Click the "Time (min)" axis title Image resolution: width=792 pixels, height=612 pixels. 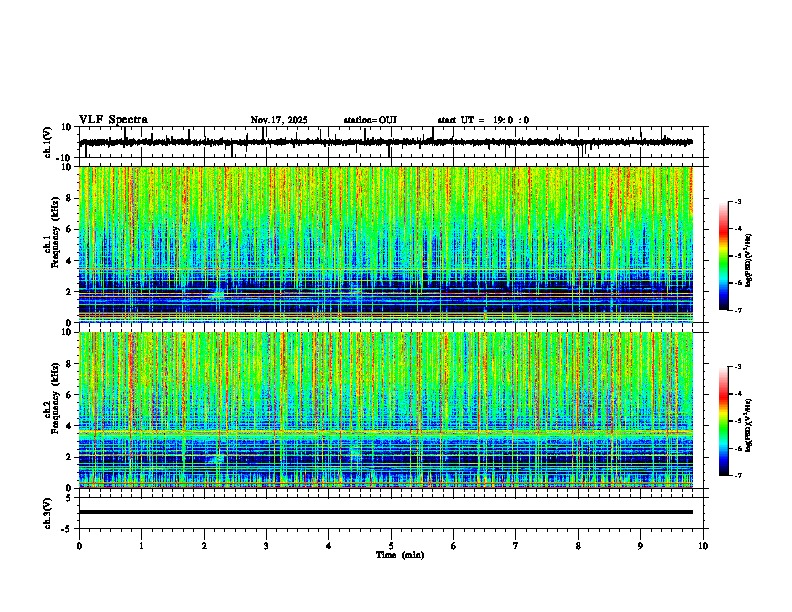[x=400, y=555]
